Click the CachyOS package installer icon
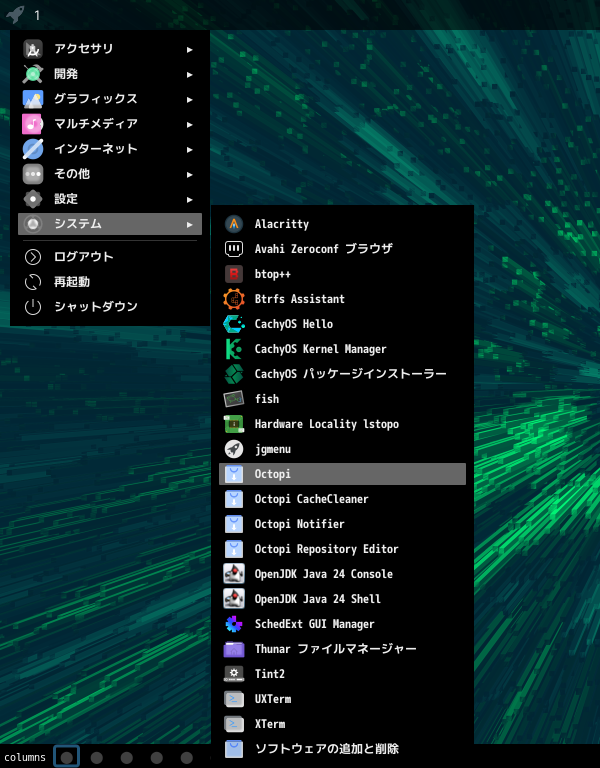Image resolution: width=600 pixels, height=768 pixels. [x=234, y=374]
